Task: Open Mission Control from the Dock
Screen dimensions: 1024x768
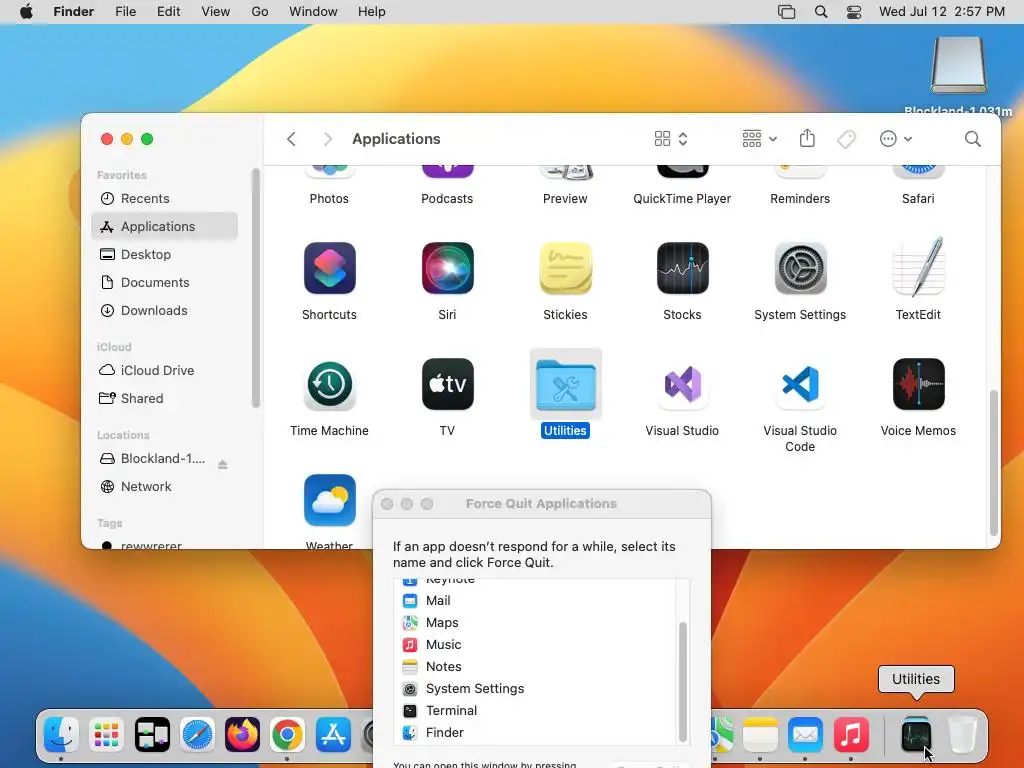Action: [x=152, y=735]
